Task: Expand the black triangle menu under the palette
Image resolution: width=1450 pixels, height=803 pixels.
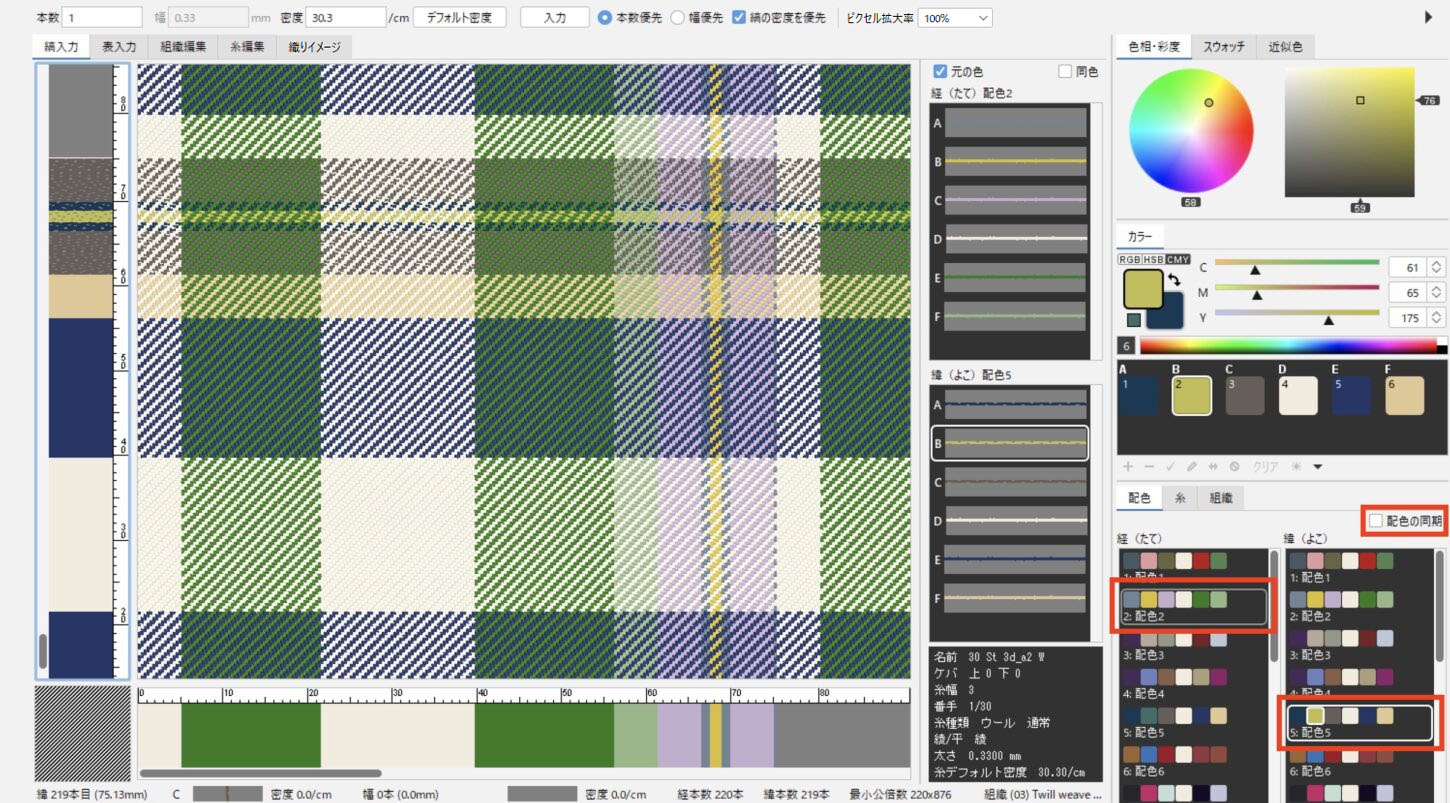Action: point(1318,467)
